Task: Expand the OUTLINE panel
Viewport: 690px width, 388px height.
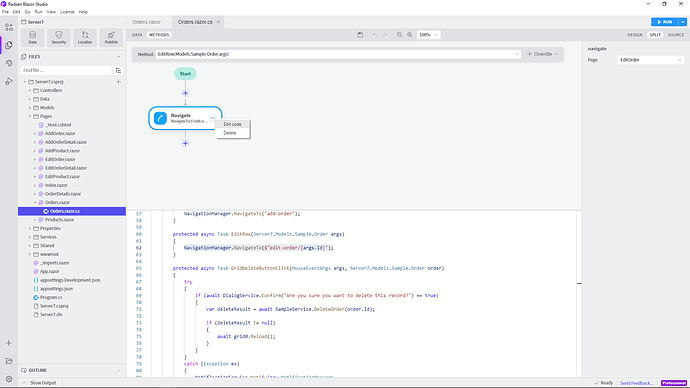Action: [118, 370]
